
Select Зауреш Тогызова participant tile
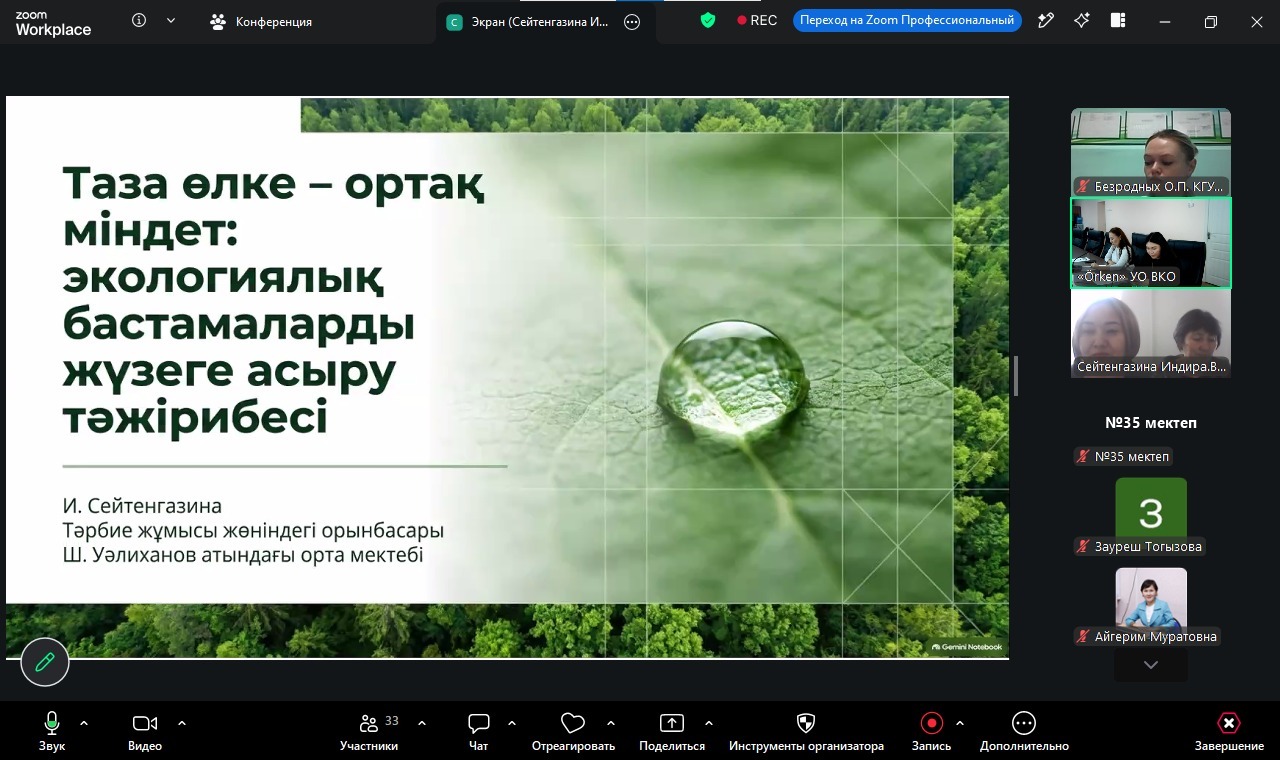pos(1151,513)
